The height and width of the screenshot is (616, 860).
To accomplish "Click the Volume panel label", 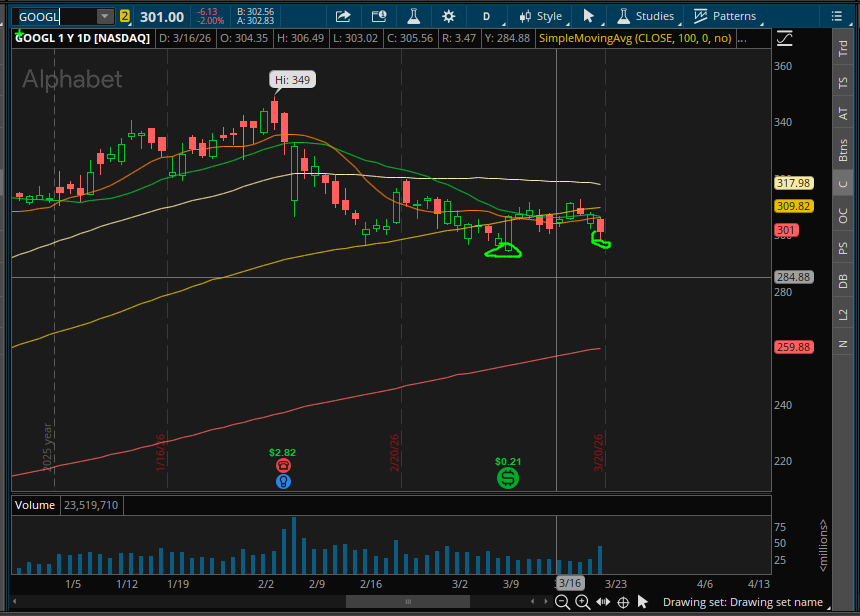I will point(35,505).
